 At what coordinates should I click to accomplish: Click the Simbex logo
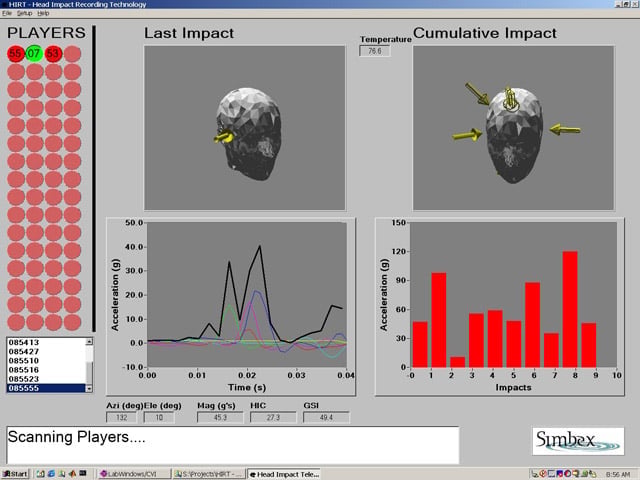tap(578, 441)
